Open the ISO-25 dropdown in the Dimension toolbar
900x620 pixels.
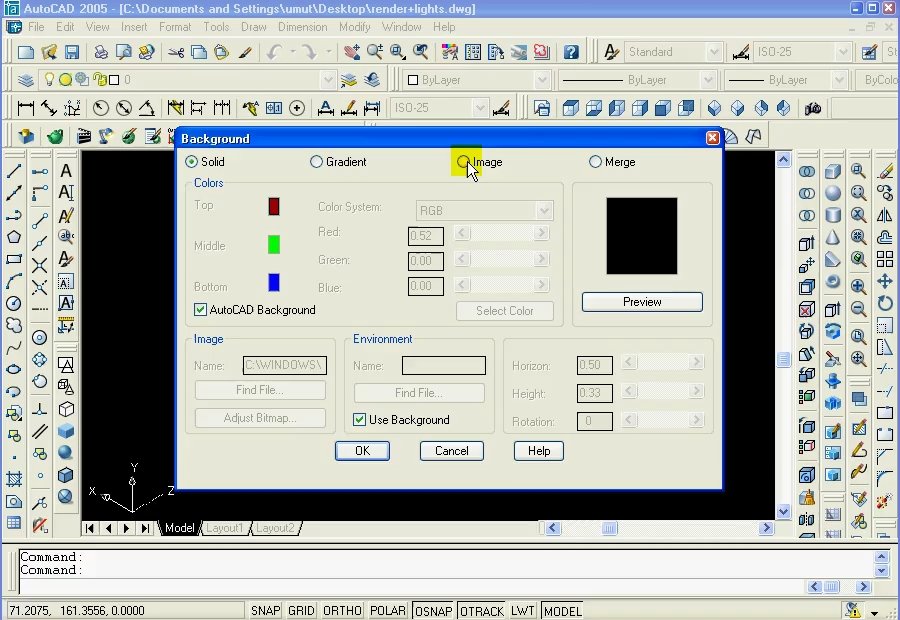coord(479,108)
